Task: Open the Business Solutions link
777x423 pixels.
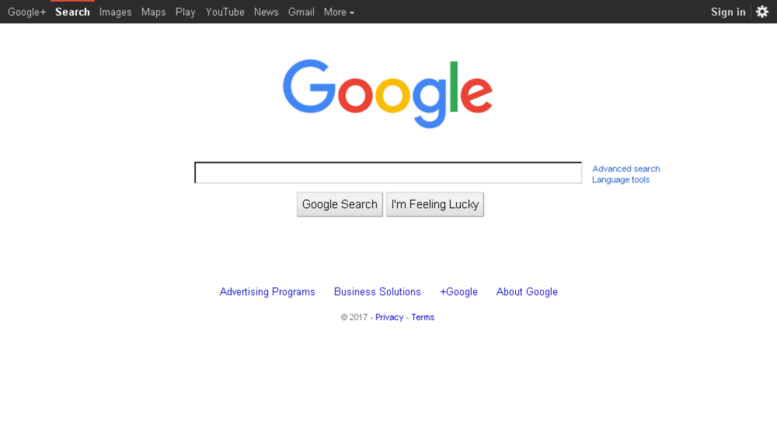Action: coord(377,292)
